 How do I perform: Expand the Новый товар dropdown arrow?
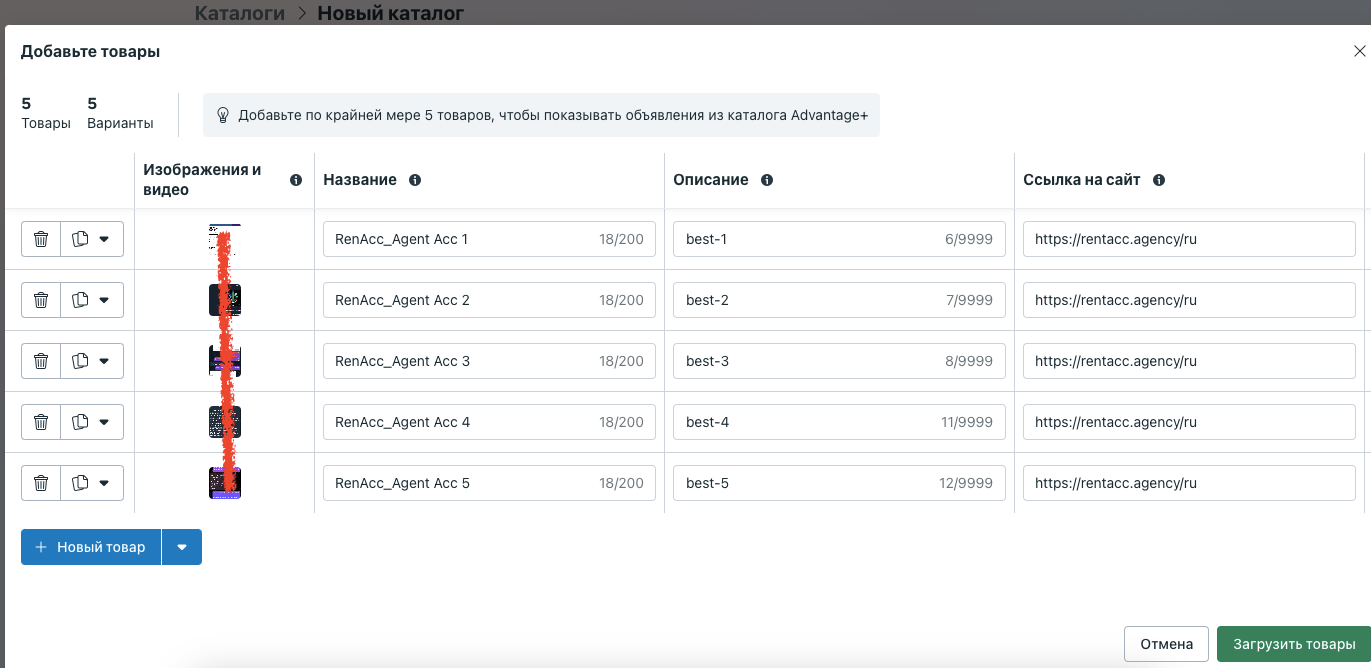[182, 547]
